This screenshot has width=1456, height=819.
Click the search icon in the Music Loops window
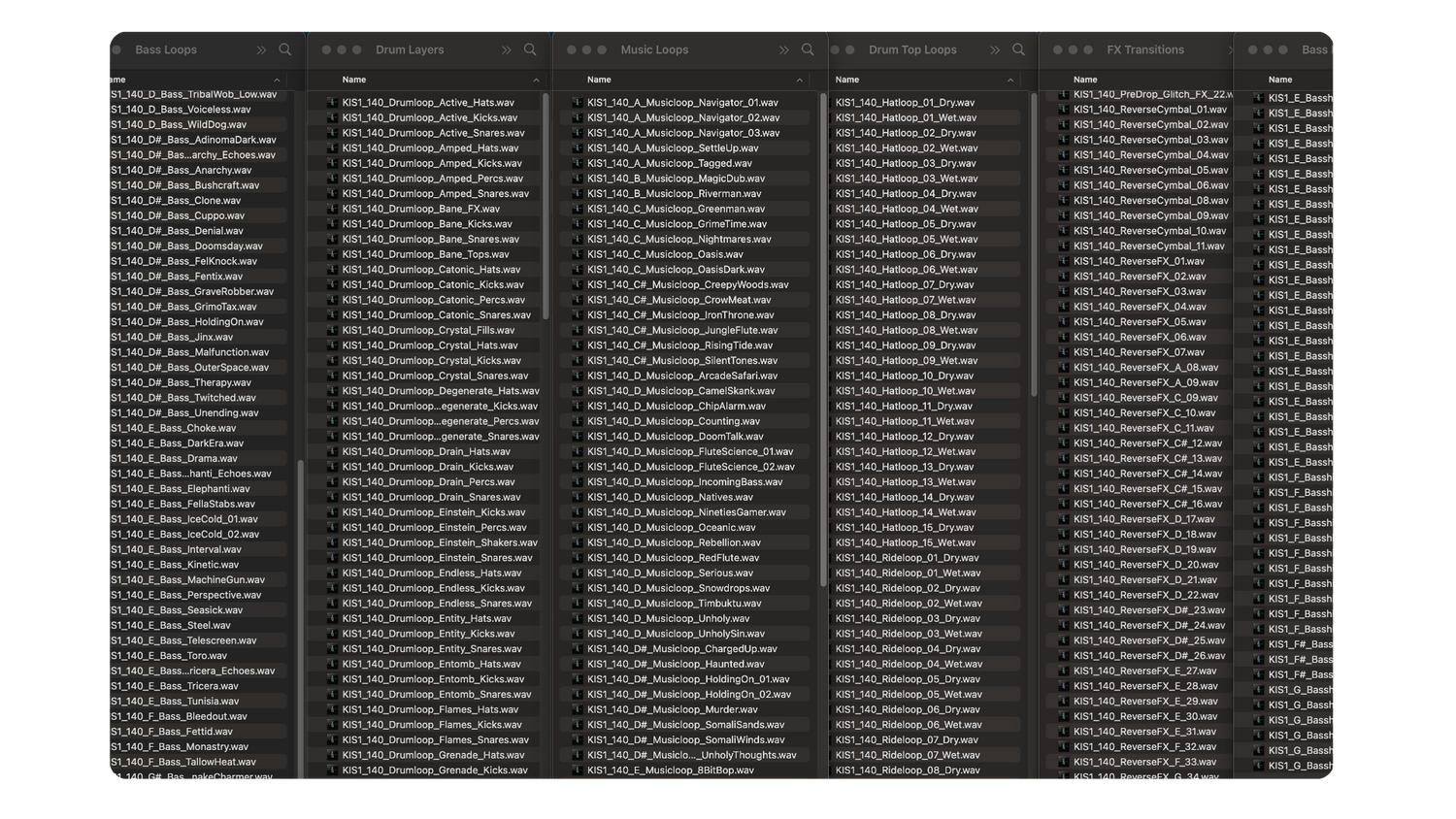[808, 49]
